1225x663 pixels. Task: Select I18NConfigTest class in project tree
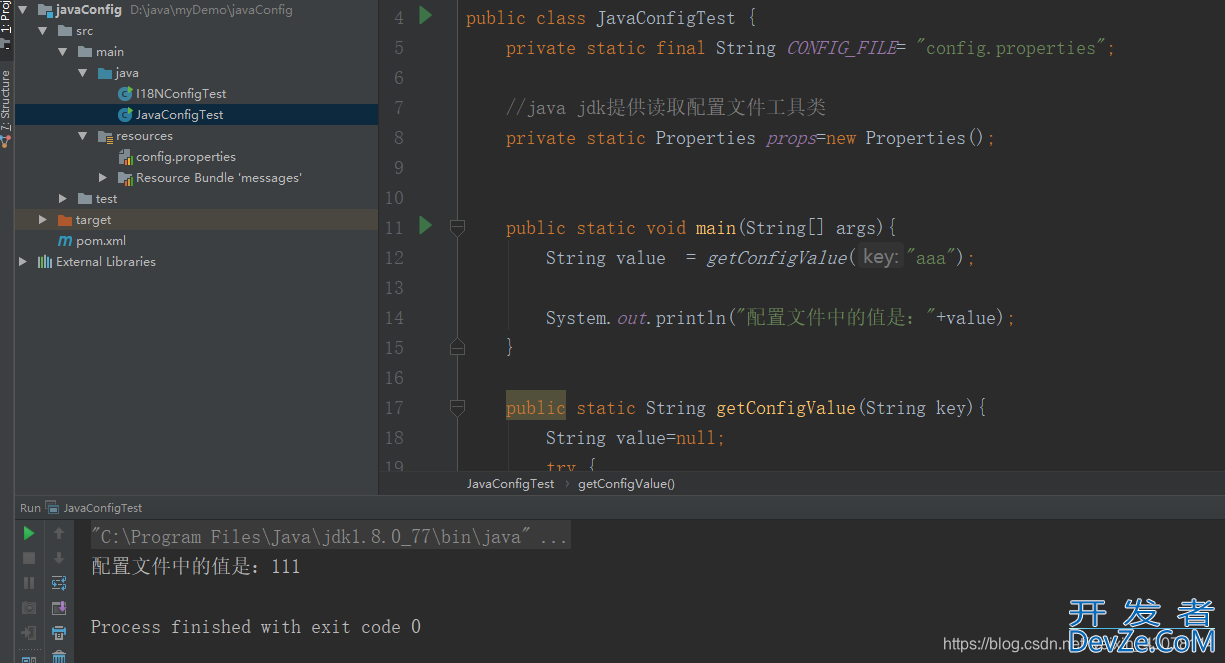(x=181, y=94)
